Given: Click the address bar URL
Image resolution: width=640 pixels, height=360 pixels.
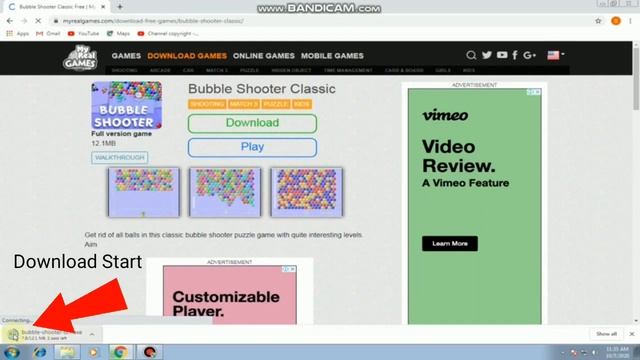Looking at the screenshot, I should pyautogui.click(x=153, y=21).
